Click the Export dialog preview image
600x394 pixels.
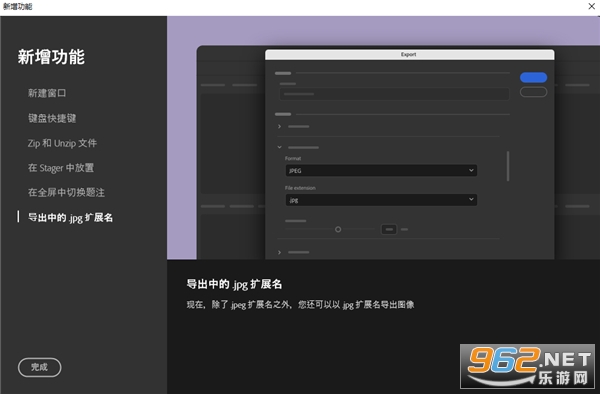click(x=383, y=138)
